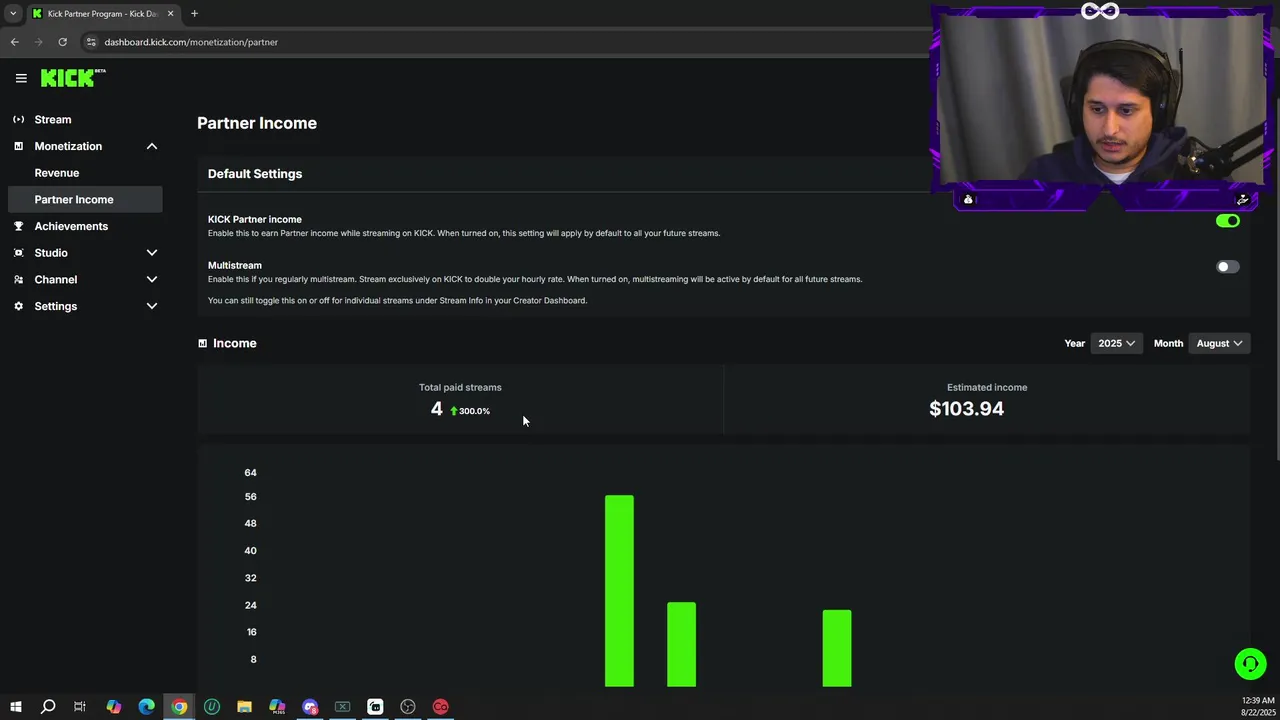
Task: Click the Income section icon
Action: (x=202, y=343)
